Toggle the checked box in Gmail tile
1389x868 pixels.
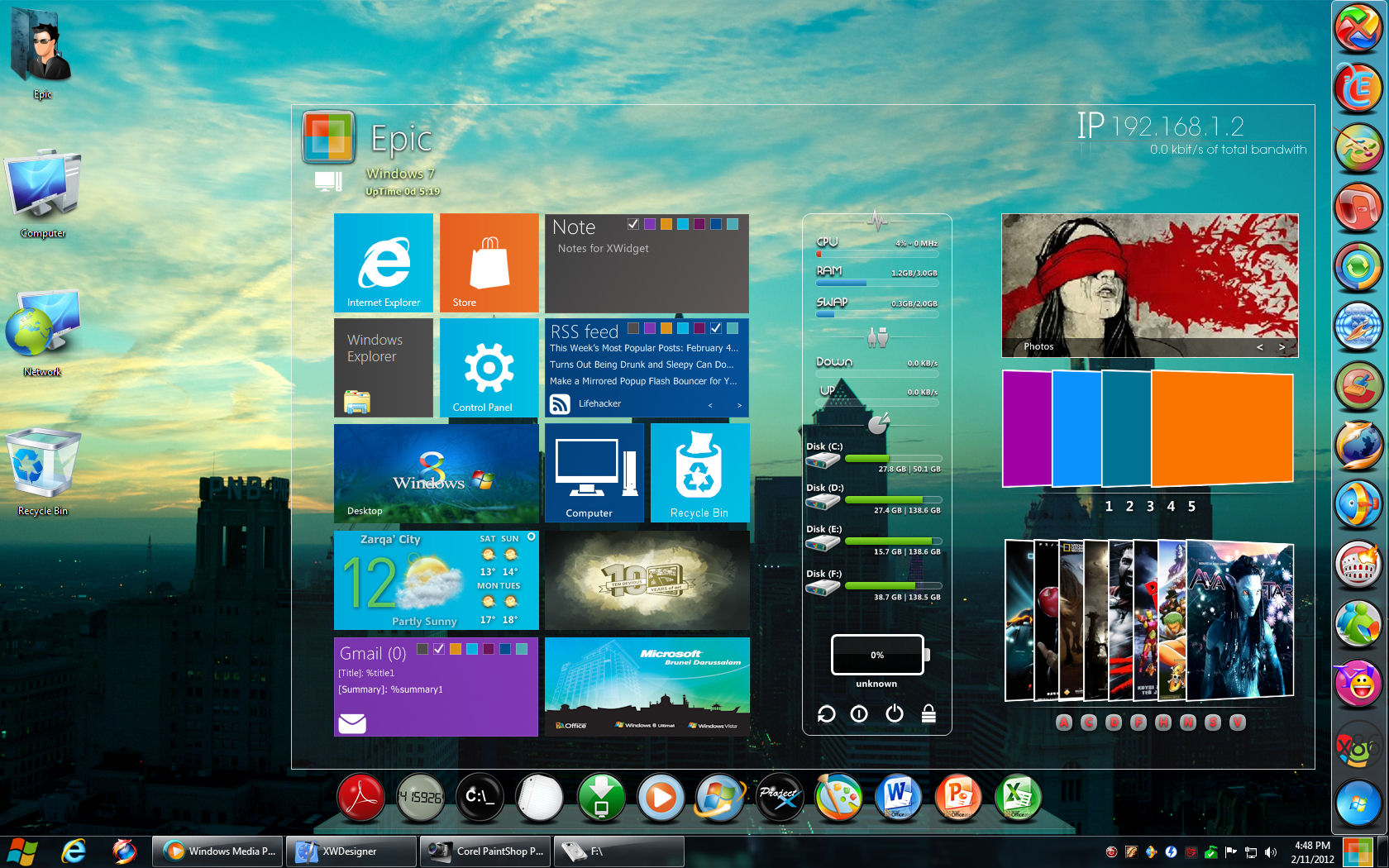[x=439, y=649]
